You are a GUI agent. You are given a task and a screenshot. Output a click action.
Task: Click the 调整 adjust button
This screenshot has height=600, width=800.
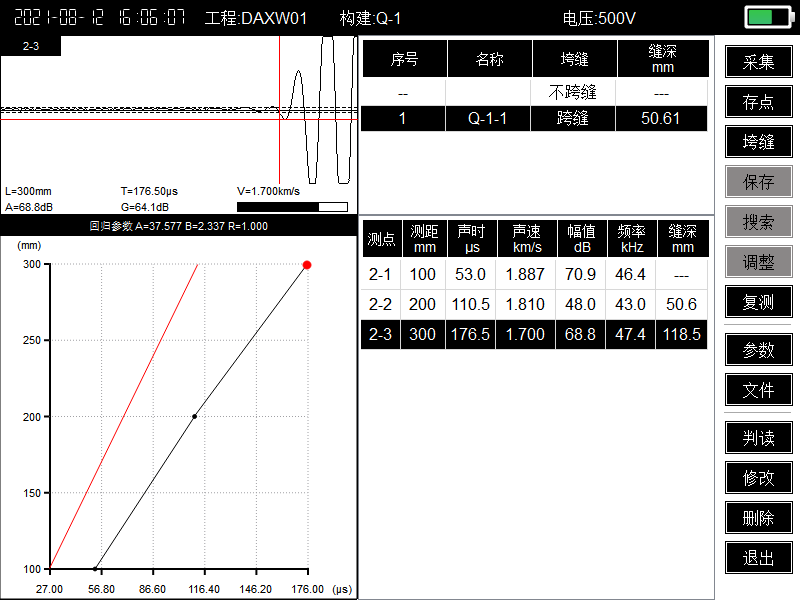click(x=758, y=262)
